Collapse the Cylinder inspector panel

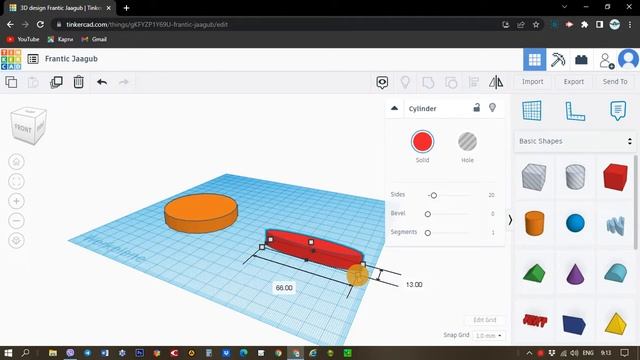tap(394, 108)
